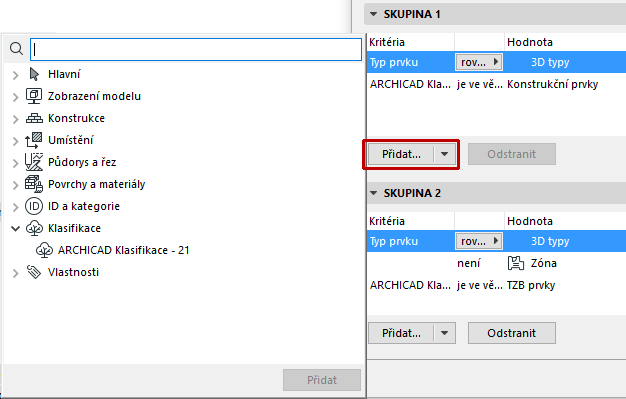Click the TZB prvky value

[x=531, y=285]
